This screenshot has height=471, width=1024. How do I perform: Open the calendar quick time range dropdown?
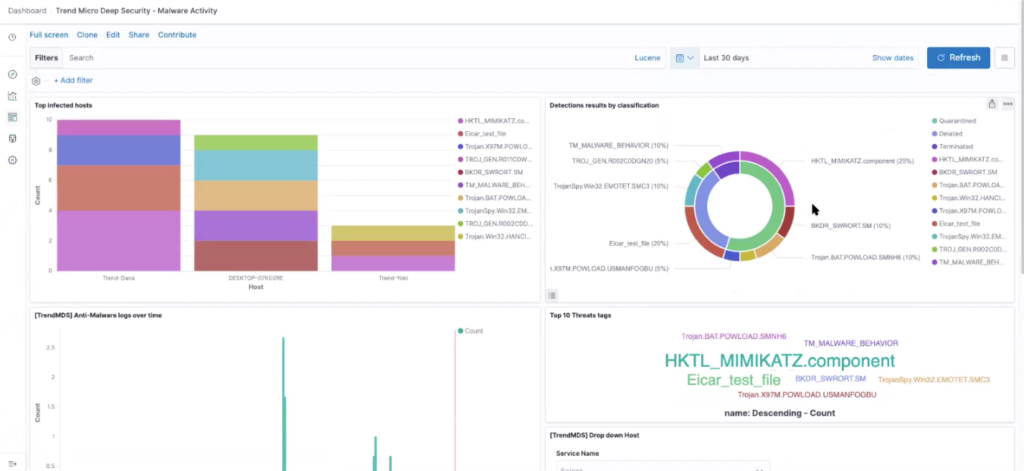[683, 58]
